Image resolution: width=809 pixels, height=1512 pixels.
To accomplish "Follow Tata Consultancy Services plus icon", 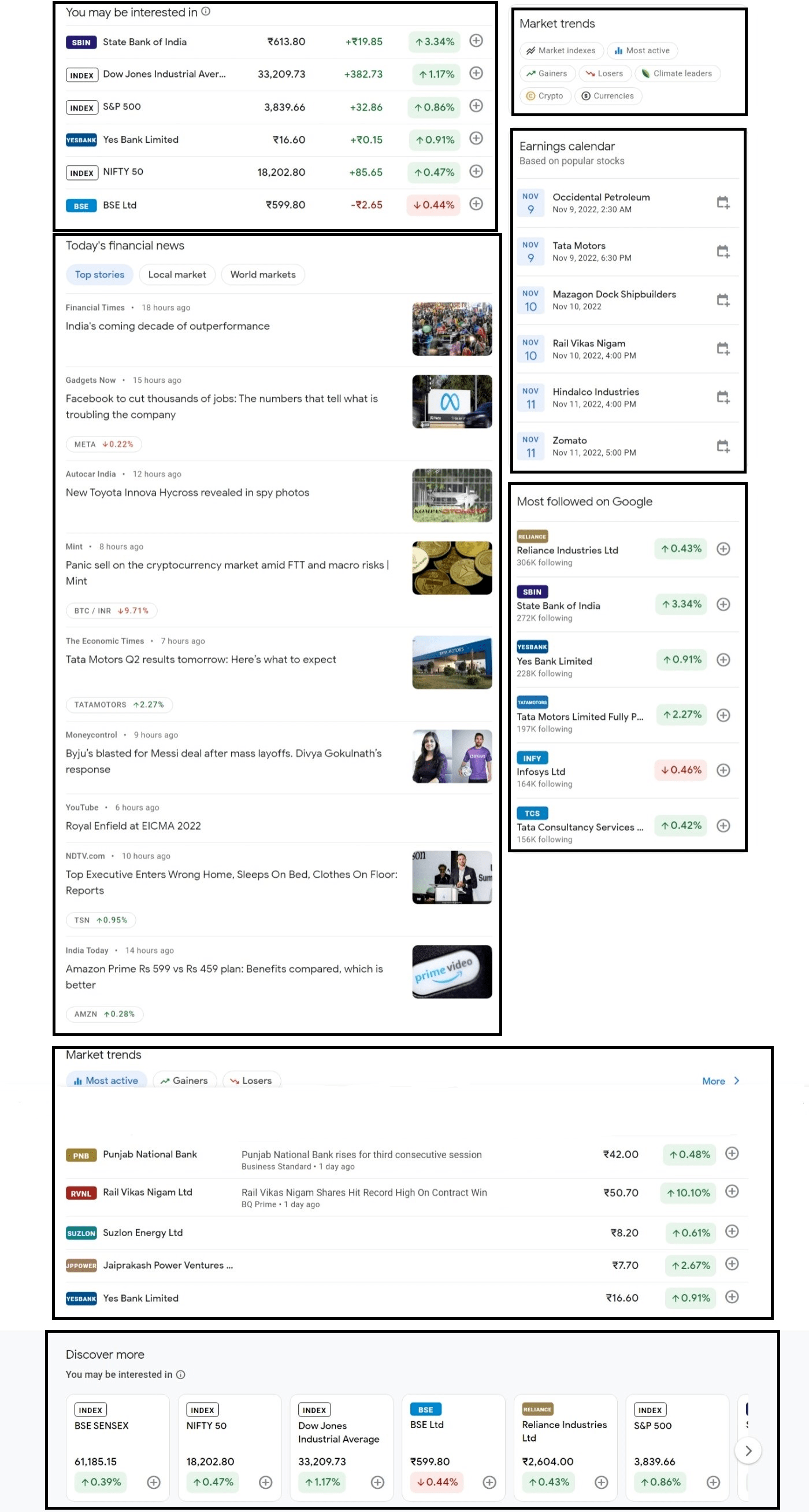I will [723, 826].
